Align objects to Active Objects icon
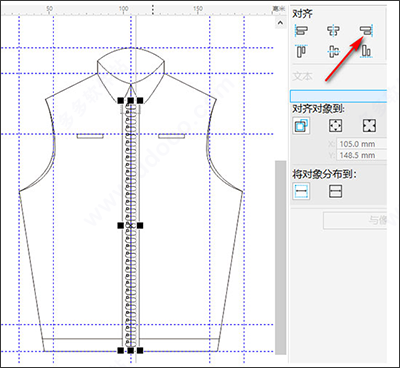Viewport: 400px width, 368px height. pyautogui.click(x=301, y=126)
